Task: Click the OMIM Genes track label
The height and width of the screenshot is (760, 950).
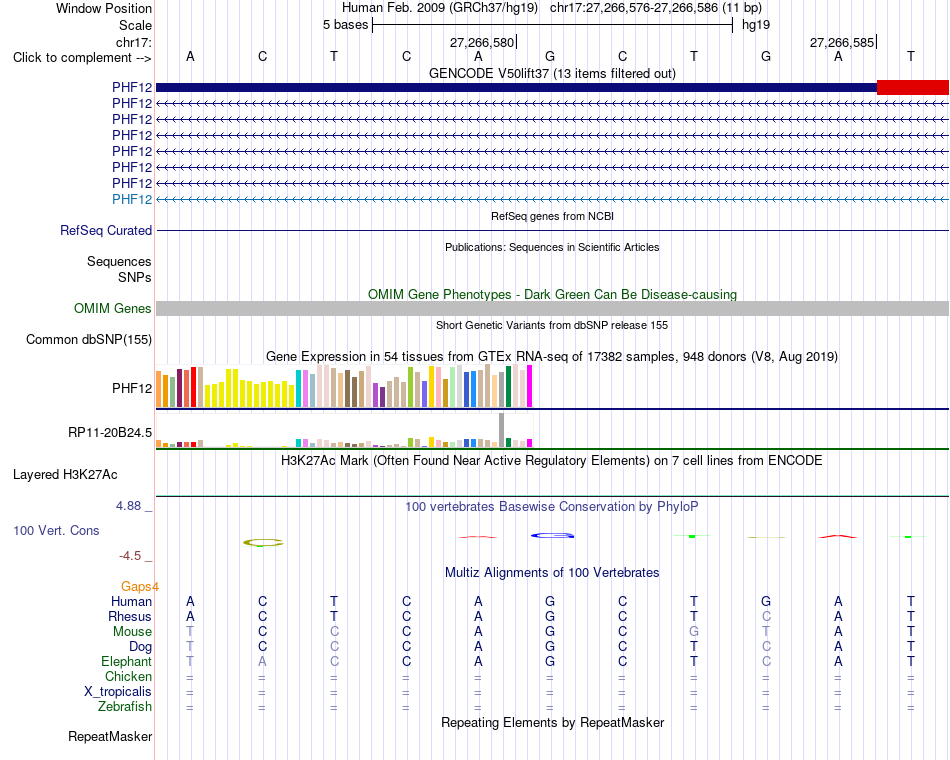Action: (x=113, y=308)
